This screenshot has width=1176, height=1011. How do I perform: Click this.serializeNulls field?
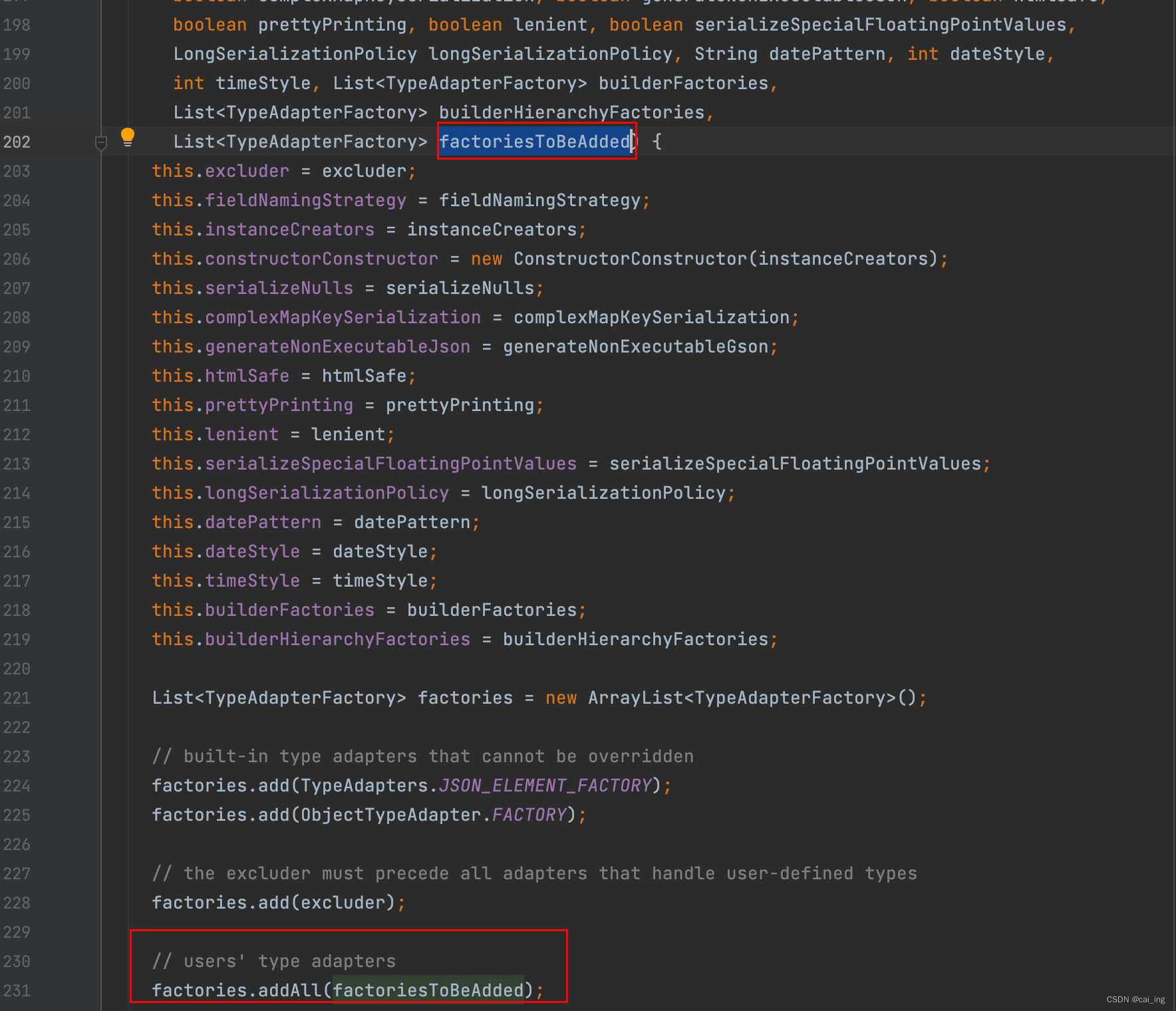[x=253, y=288]
